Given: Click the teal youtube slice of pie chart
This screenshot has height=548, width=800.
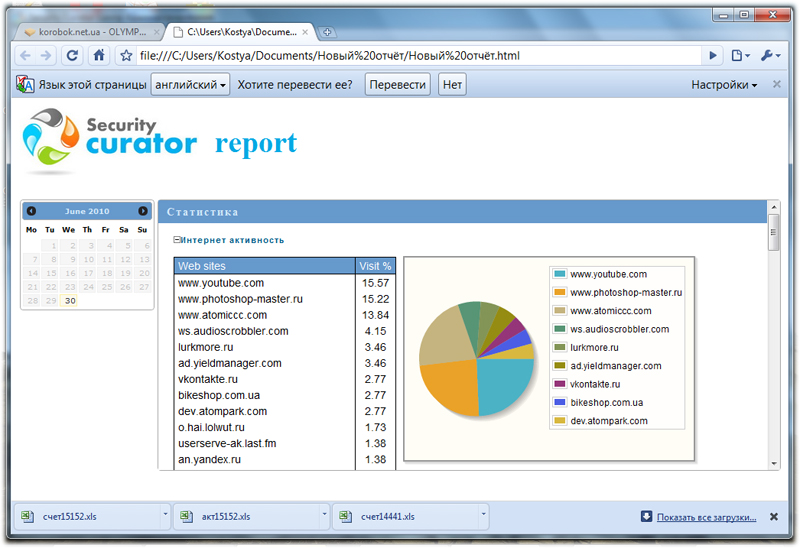Looking at the screenshot, I should click(503, 383).
